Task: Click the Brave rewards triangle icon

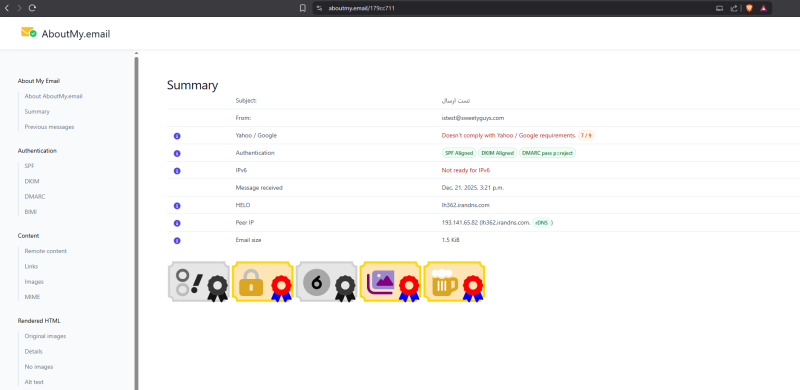Action: click(763, 8)
